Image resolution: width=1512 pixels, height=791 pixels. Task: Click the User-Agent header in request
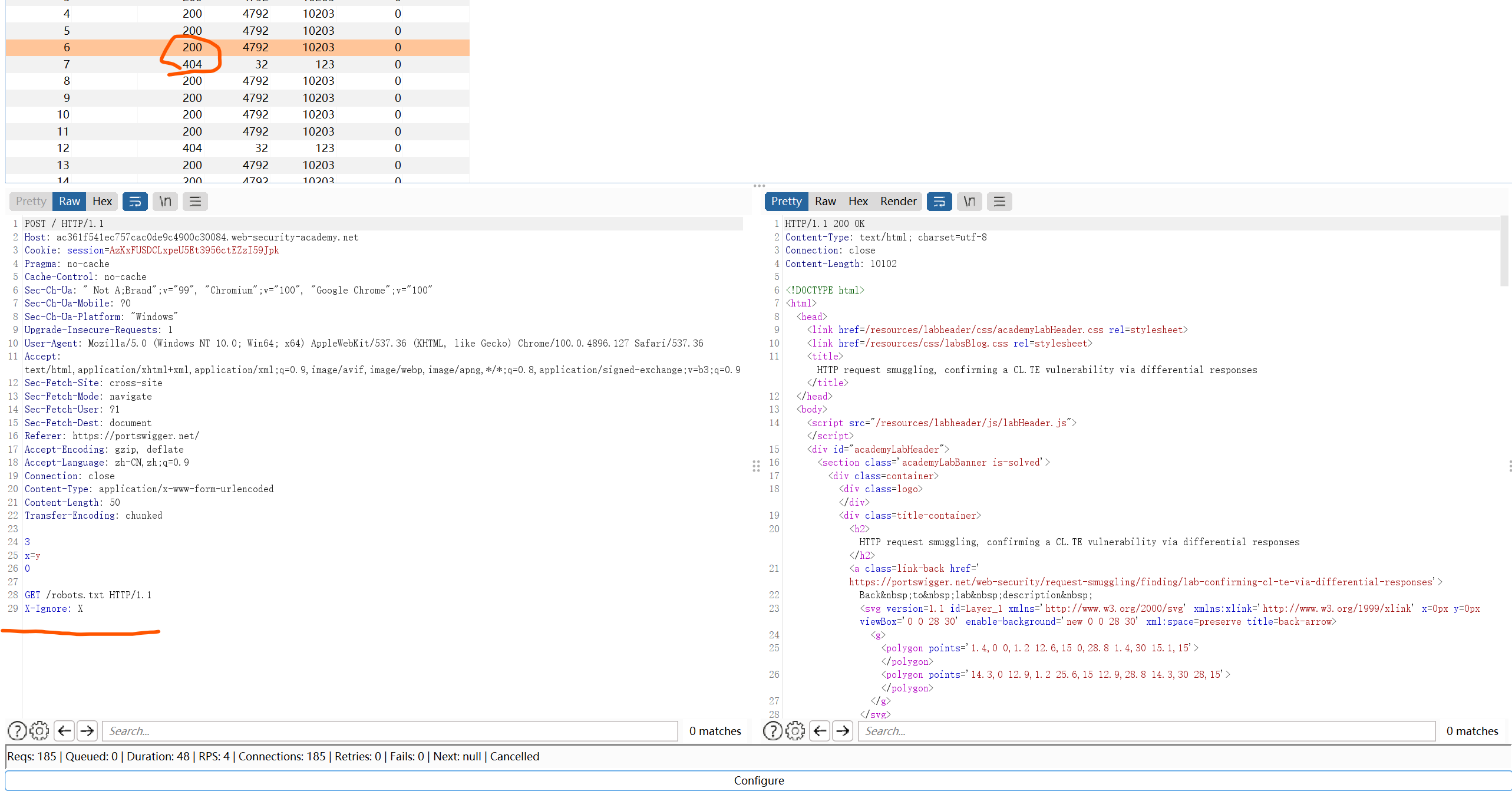tap(364, 343)
